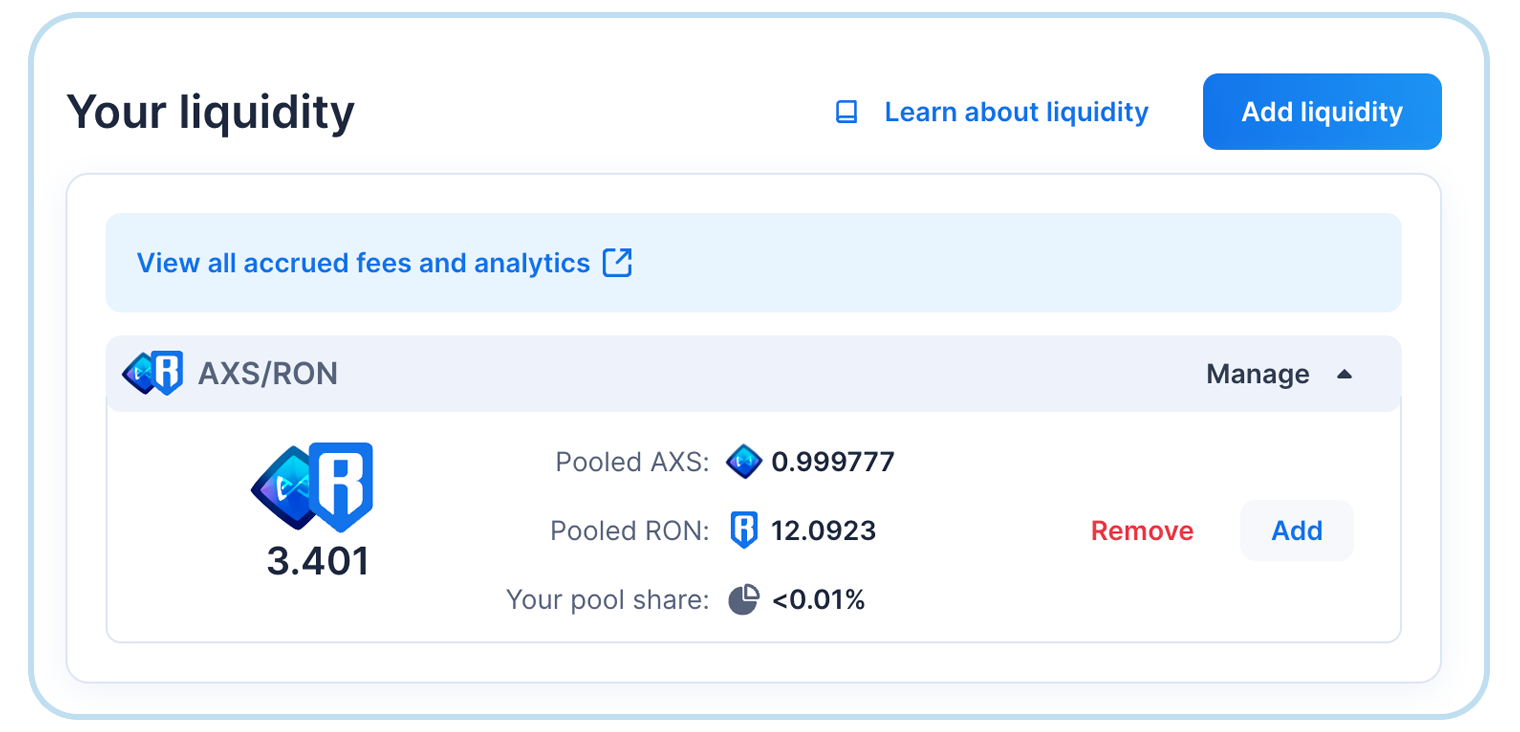This screenshot has height=732, width=1520.
Task: Click the Your liquidity heading
Action: tap(210, 112)
